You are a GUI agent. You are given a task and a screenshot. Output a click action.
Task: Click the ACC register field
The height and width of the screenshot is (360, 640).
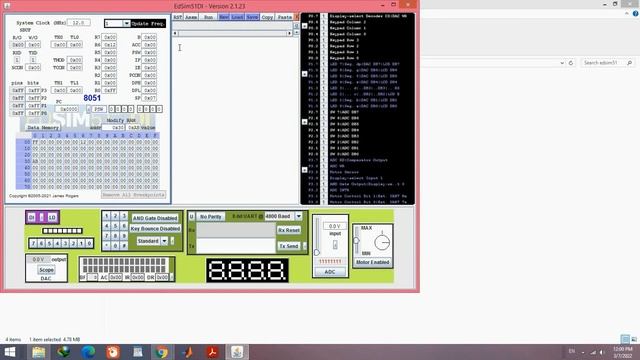tap(149, 45)
